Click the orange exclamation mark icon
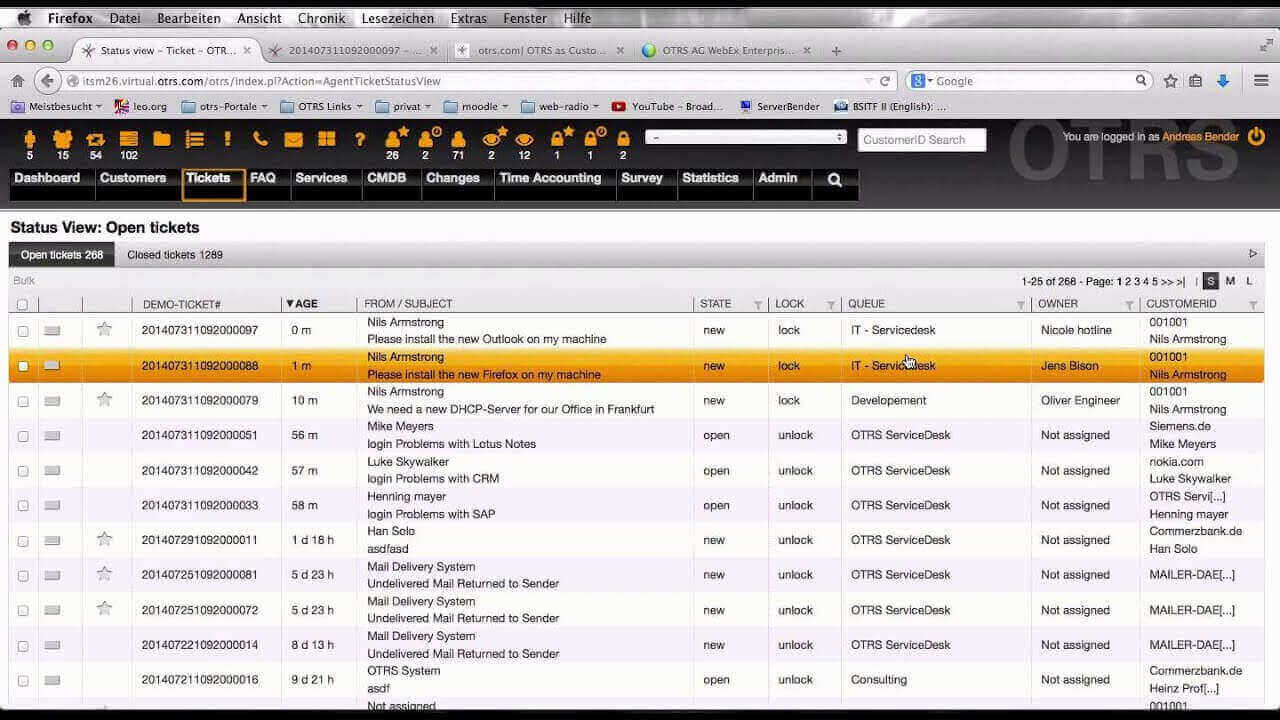1280x720 pixels. point(228,139)
